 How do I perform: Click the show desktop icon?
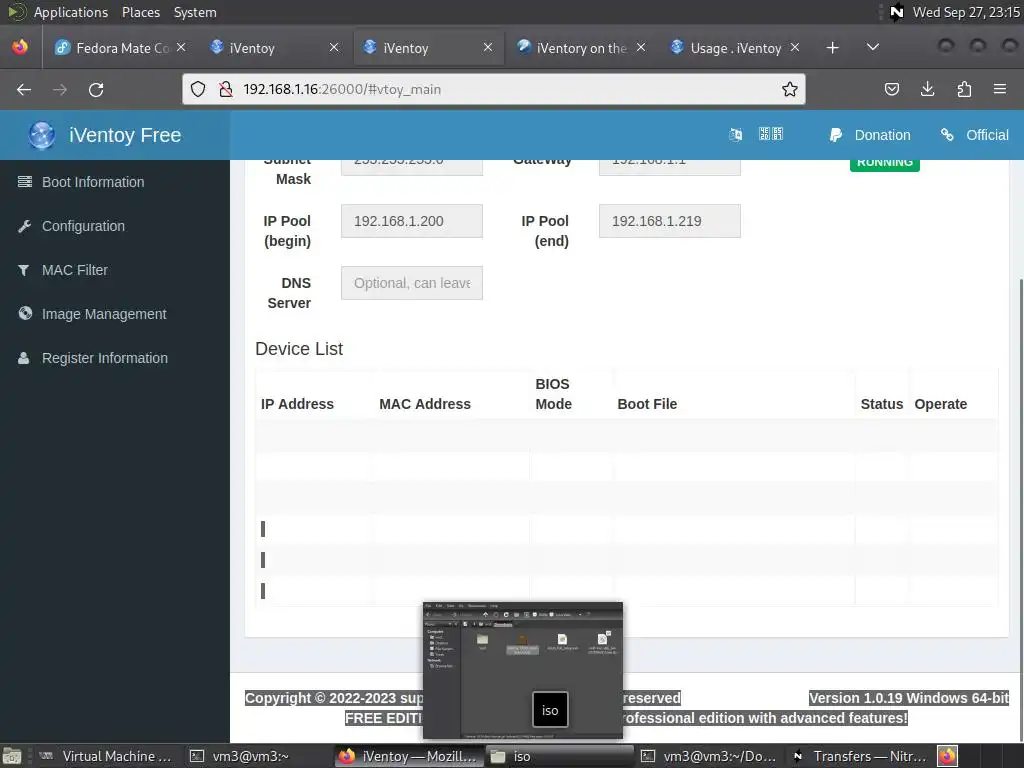(12, 756)
